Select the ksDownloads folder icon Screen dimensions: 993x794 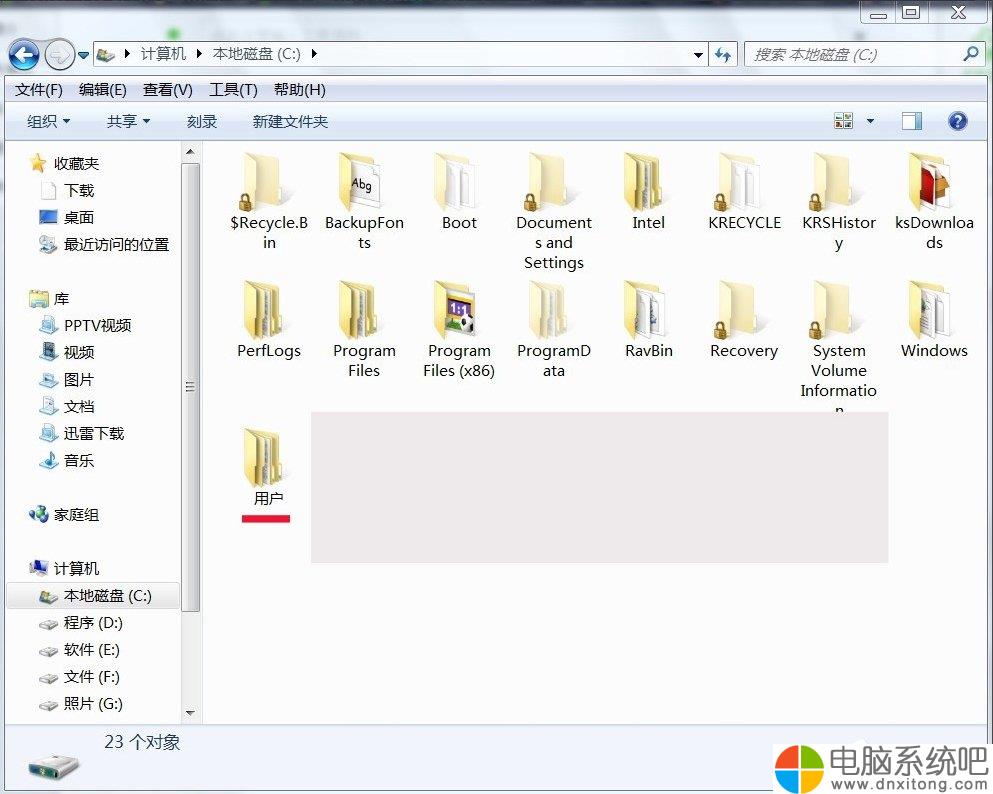tap(934, 183)
